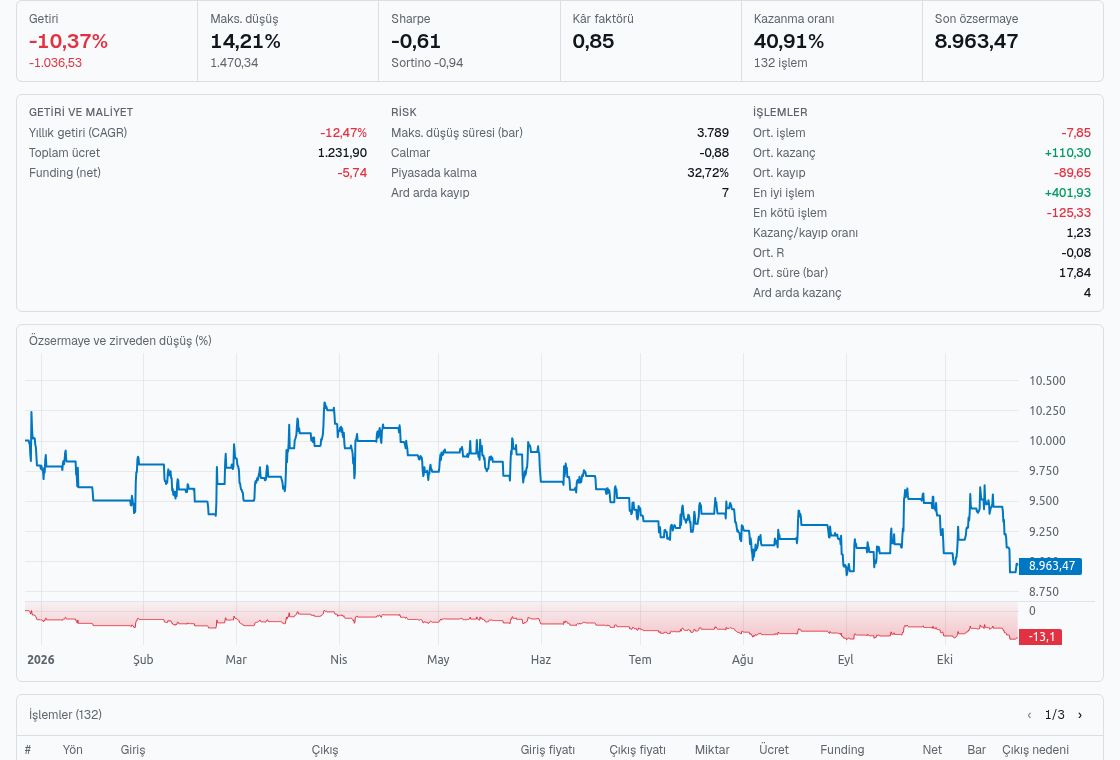The height and width of the screenshot is (760, 1120).
Task: Click the -12,47% CAGR value
Action: (x=344, y=133)
